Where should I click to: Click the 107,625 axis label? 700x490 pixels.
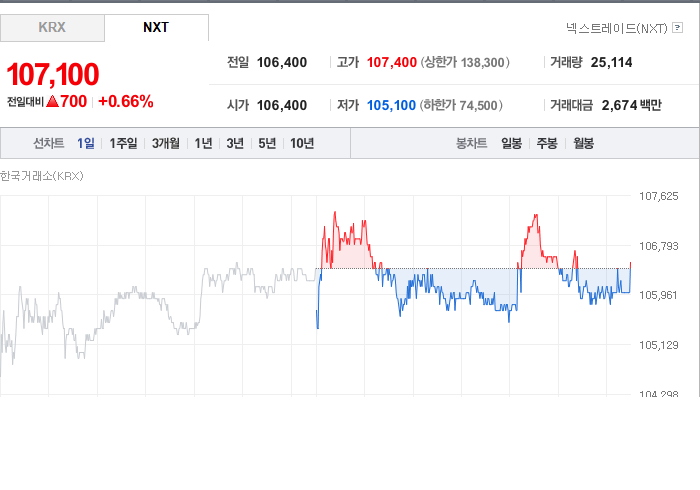click(x=658, y=196)
